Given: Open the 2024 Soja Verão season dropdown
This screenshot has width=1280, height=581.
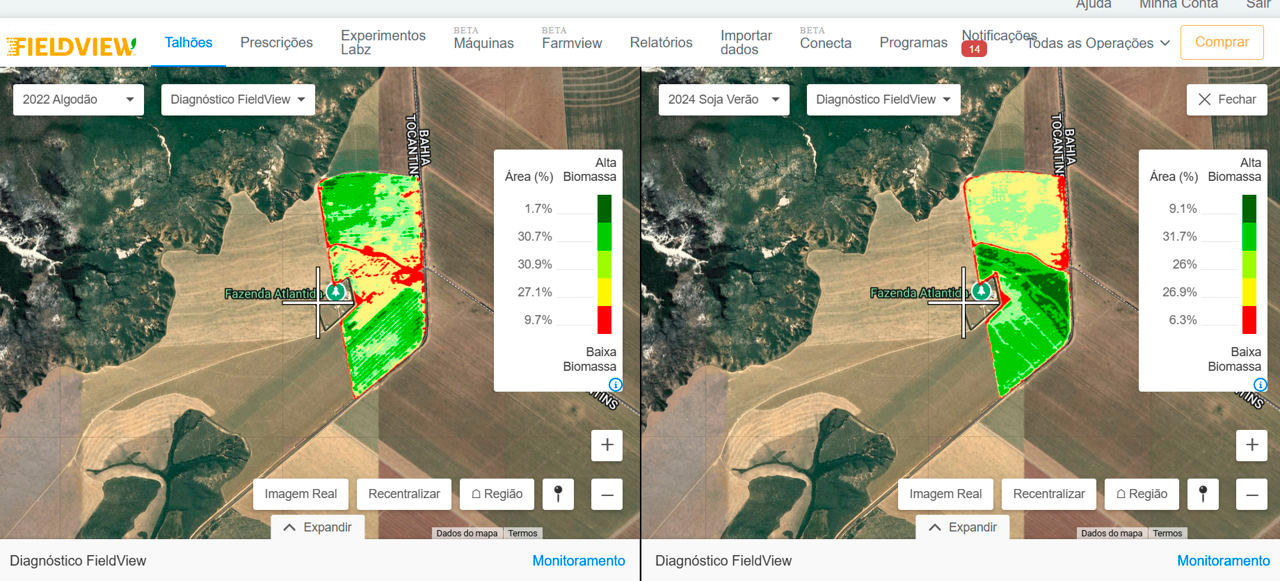Looking at the screenshot, I should click(724, 99).
